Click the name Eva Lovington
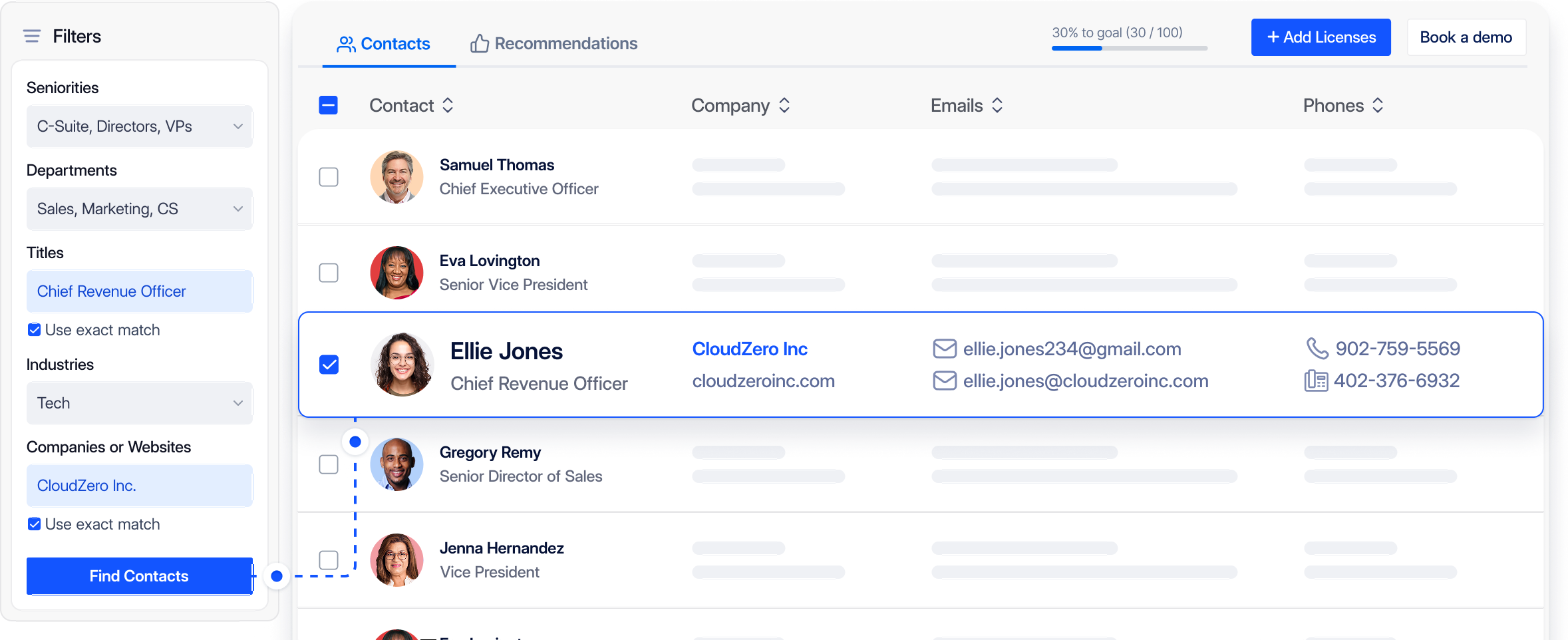The width and height of the screenshot is (1568, 640). (490, 261)
